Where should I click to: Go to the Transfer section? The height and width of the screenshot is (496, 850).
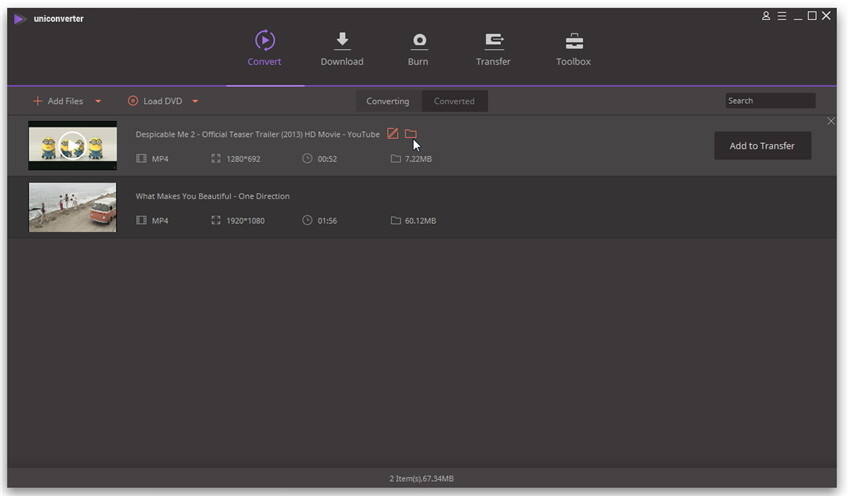pos(493,49)
